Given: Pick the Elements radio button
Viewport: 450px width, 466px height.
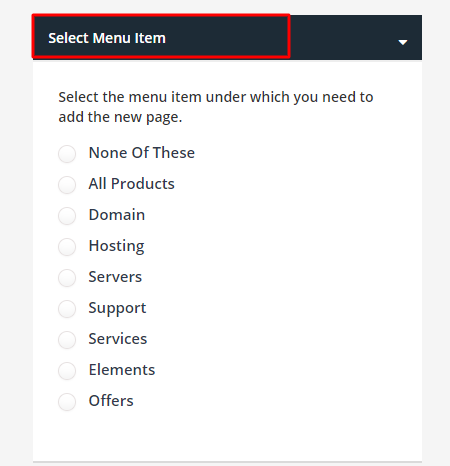Looking at the screenshot, I should 67,371.
